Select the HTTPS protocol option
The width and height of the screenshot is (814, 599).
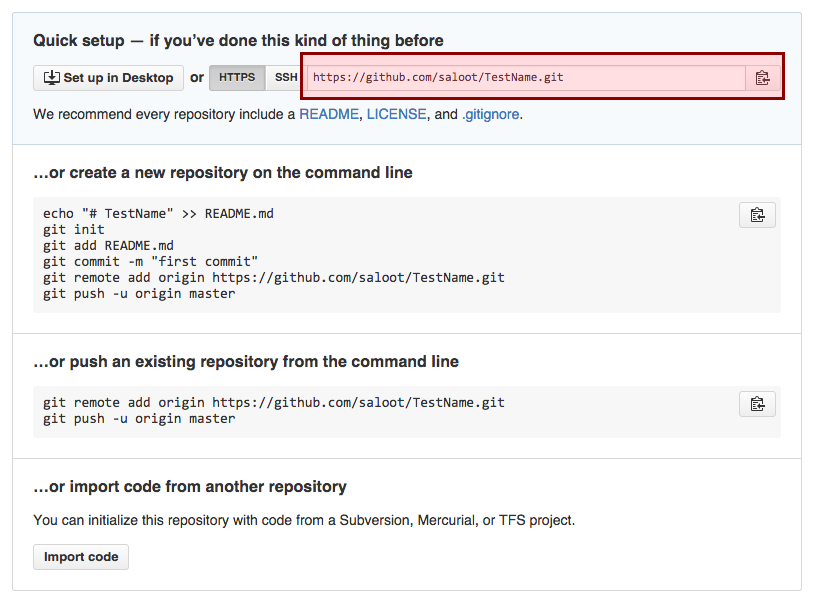click(237, 77)
